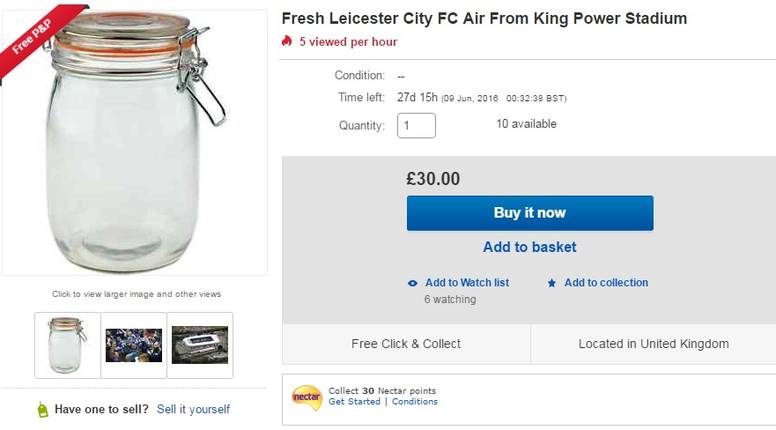This screenshot has height=430, width=776.
Task: Follow the Nectar Get Started link
Action: tap(354, 402)
